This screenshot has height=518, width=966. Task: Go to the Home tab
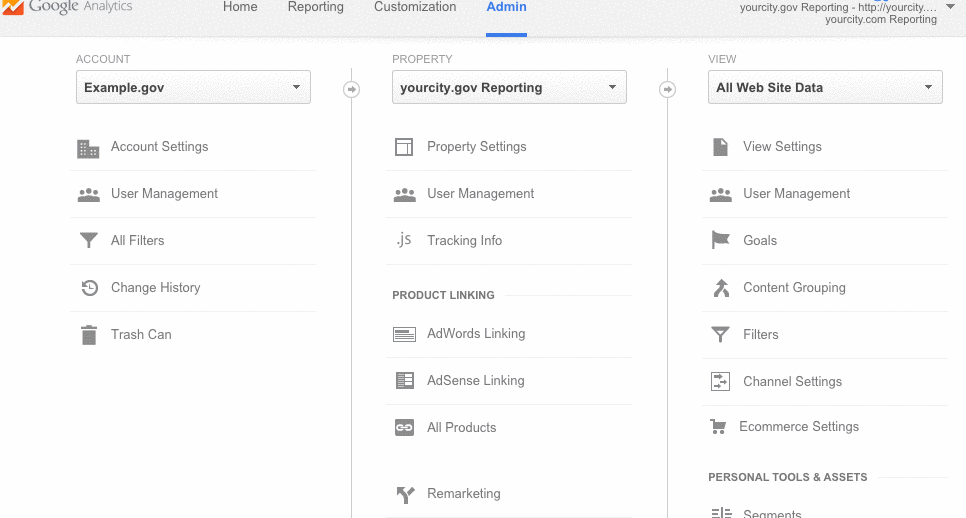point(240,7)
